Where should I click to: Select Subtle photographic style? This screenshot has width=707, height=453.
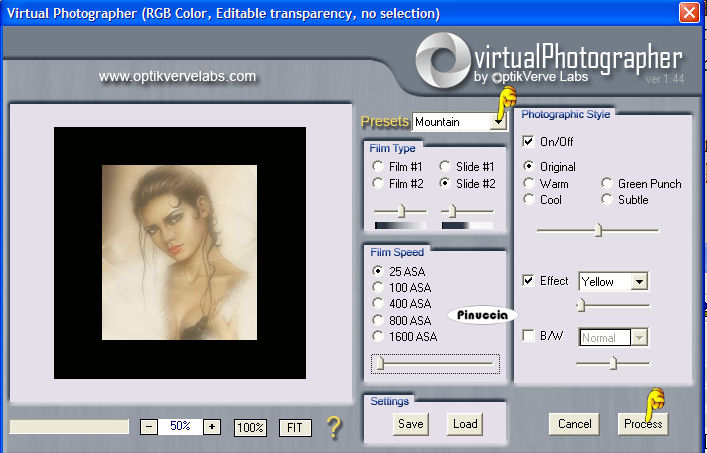tap(607, 199)
